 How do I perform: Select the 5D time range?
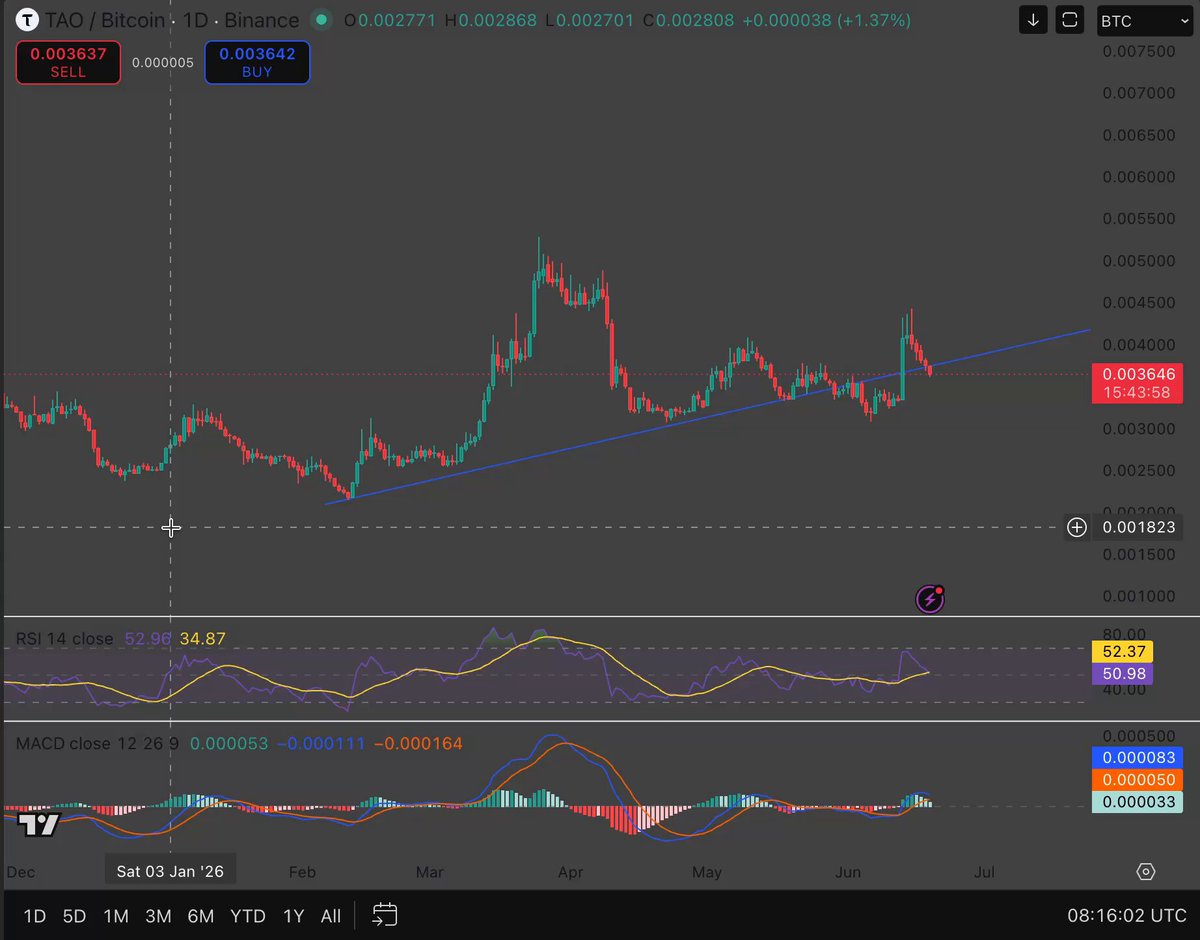(x=75, y=916)
